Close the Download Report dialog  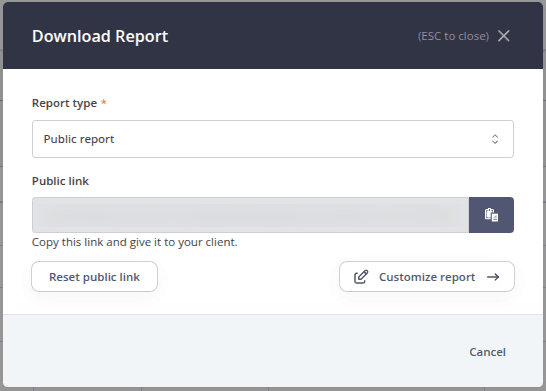tap(504, 36)
